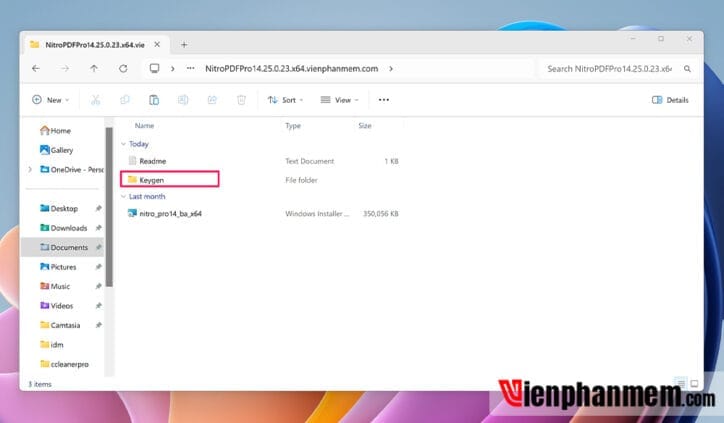The width and height of the screenshot is (724, 423).
Task: Toggle the Details pane button
Action: click(670, 100)
